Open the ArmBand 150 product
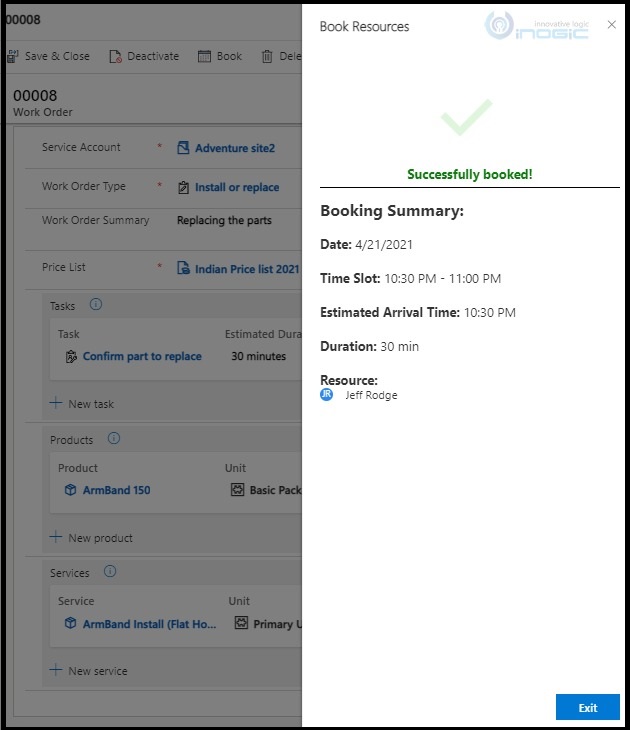The width and height of the screenshot is (630, 730). pos(116,490)
